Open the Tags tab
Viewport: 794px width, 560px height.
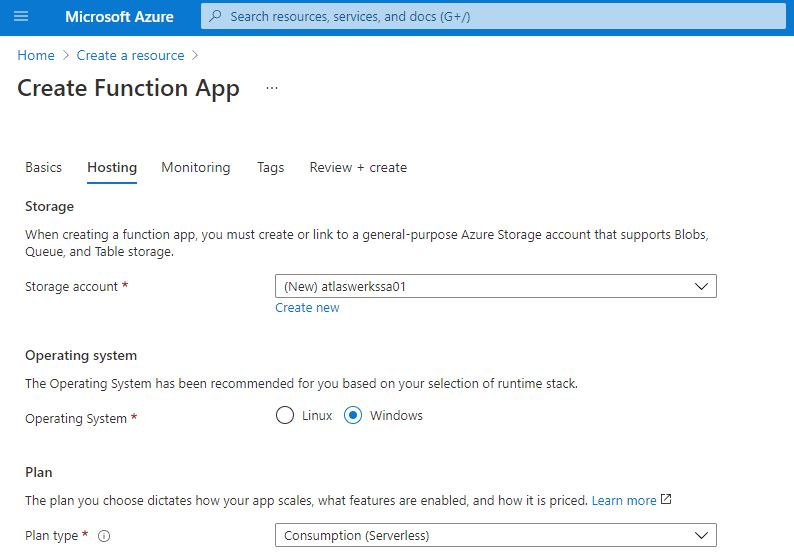pyautogui.click(x=270, y=168)
